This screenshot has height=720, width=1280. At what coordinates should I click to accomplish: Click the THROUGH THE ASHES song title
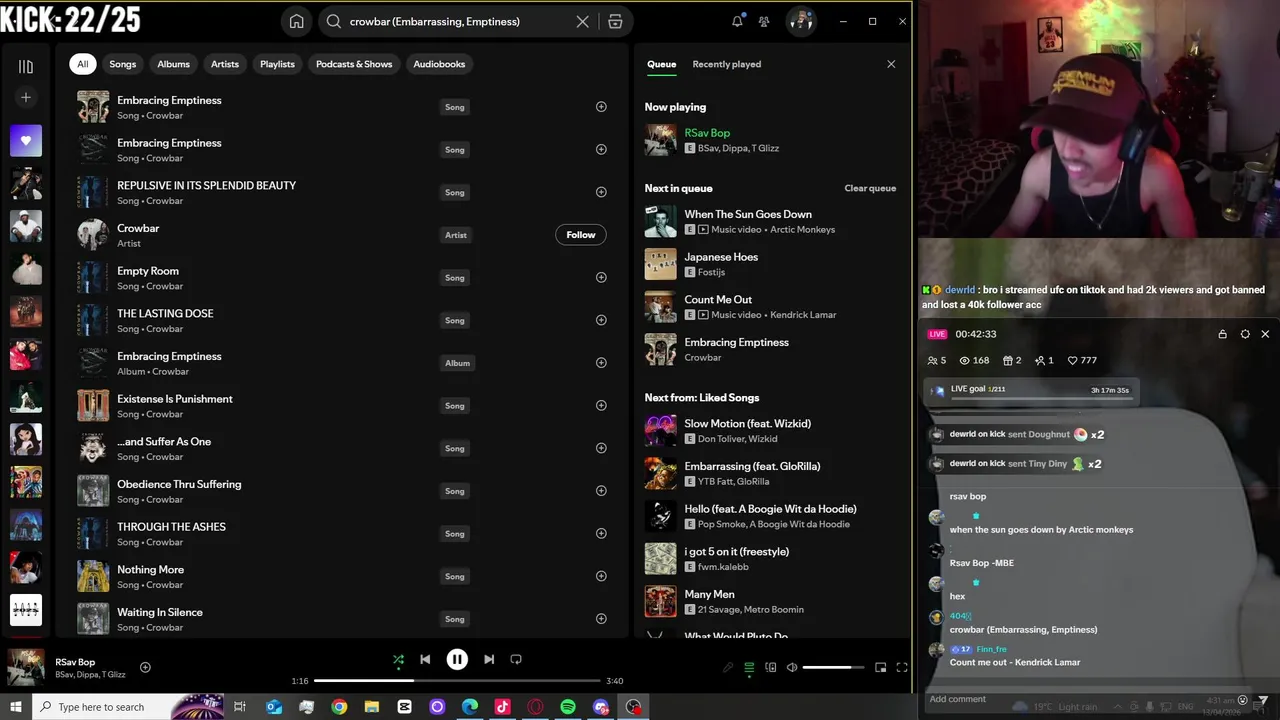[171, 527]
